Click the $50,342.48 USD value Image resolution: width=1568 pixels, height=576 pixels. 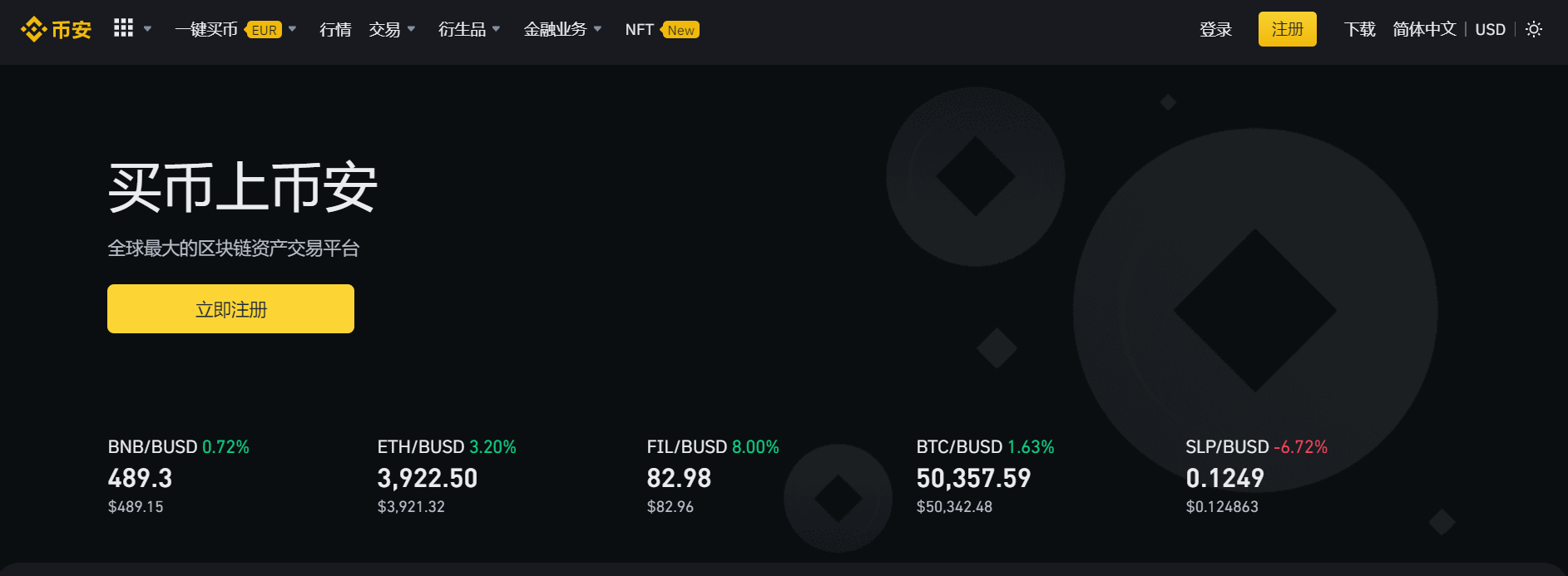[954, 506]
